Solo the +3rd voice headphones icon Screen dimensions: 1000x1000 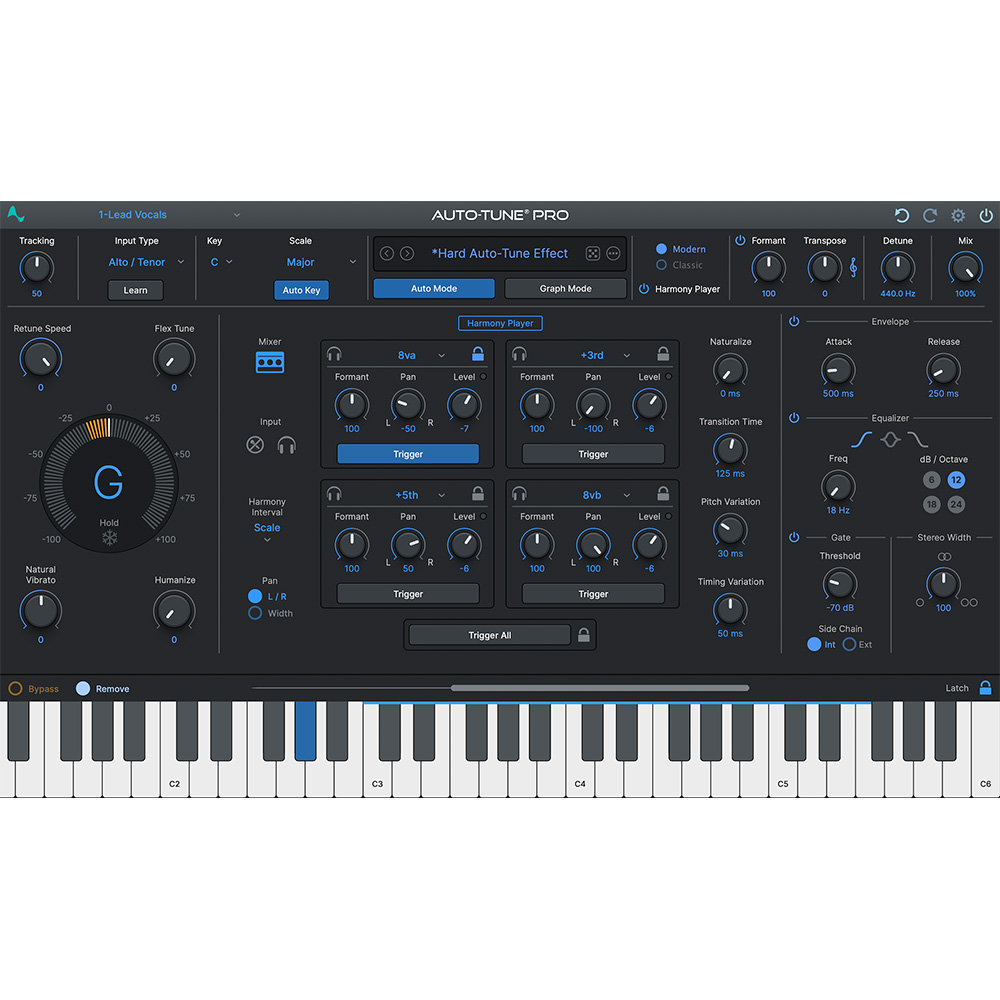[519, 354]
